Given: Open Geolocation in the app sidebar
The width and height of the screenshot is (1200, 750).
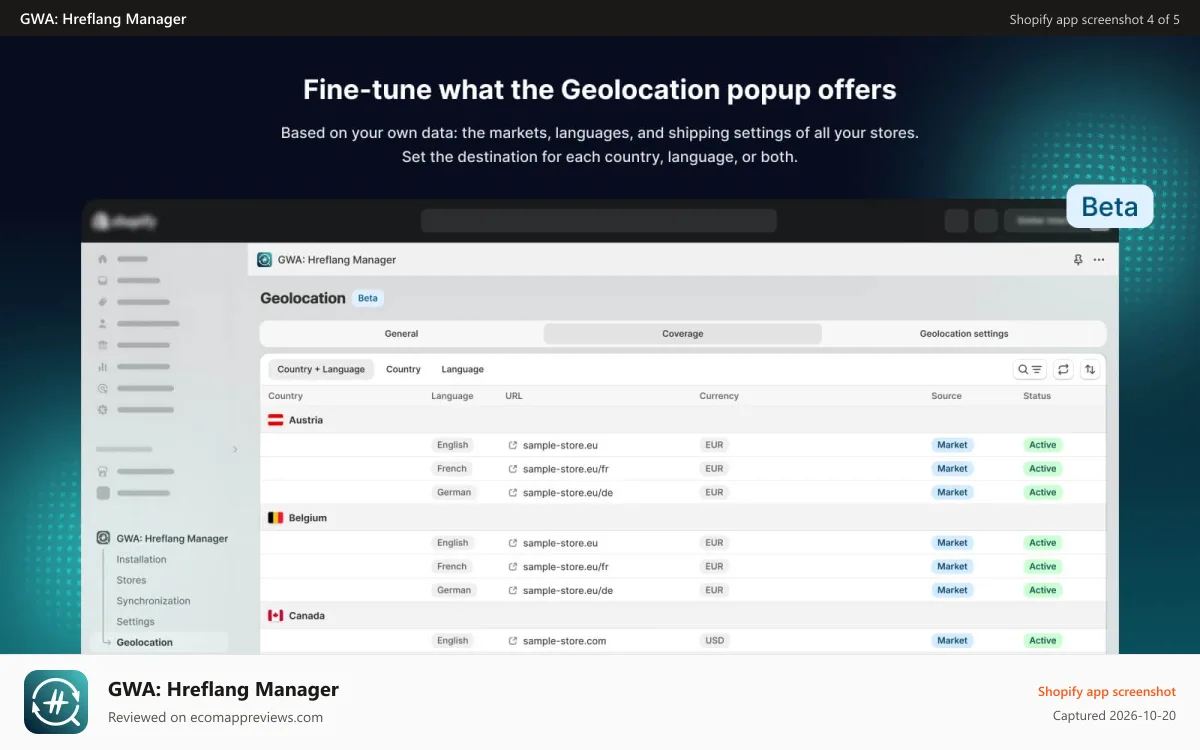Looking at the screenshot, I should (144, 643).
